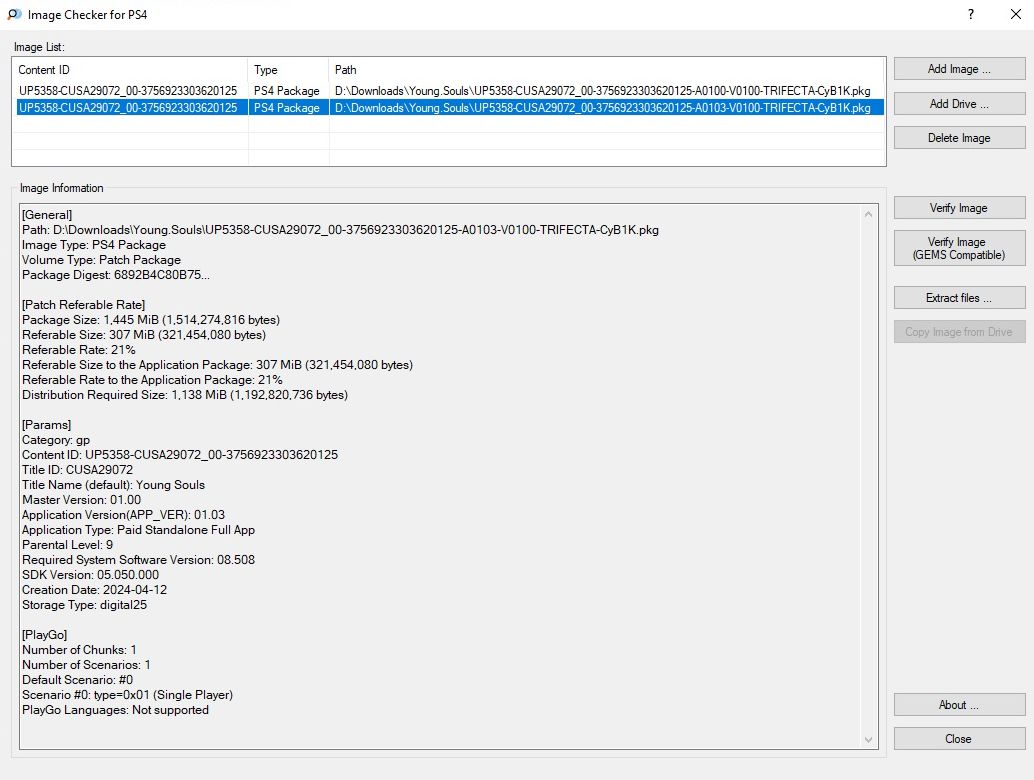Click the Path line in the image information

pyautogui.click(x=340, y=230)
